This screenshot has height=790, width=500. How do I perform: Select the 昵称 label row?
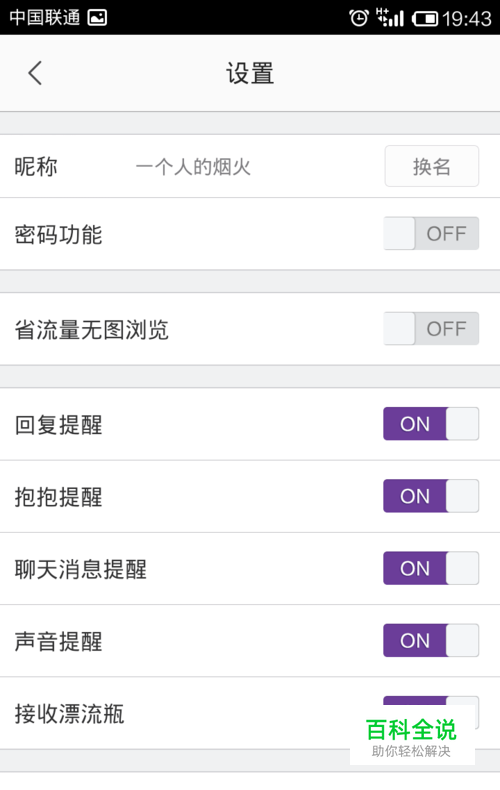coord(250,166)
